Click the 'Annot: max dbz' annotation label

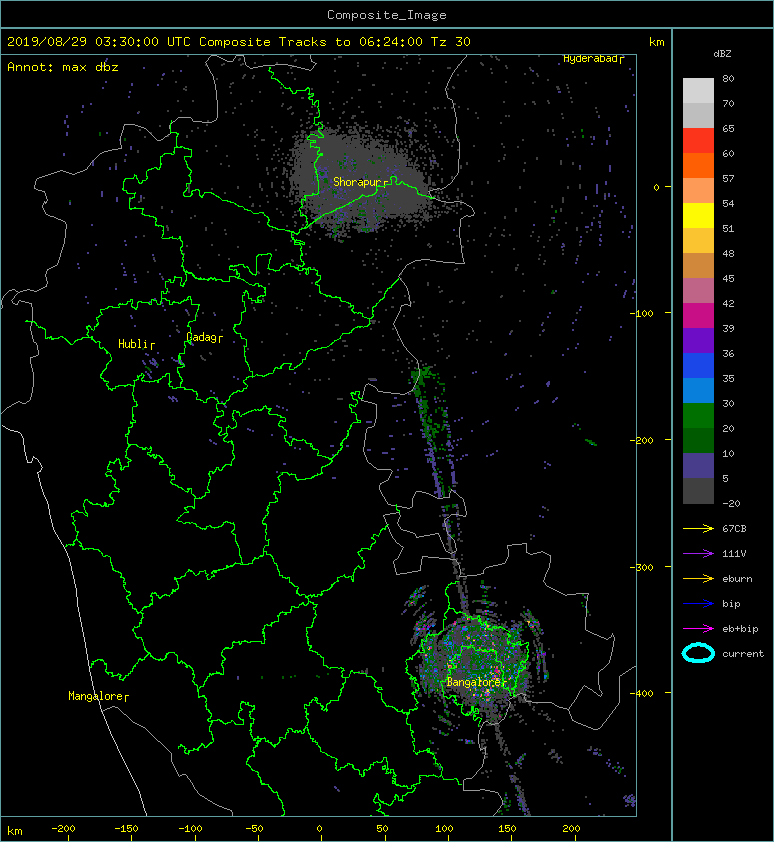(63, 67)
